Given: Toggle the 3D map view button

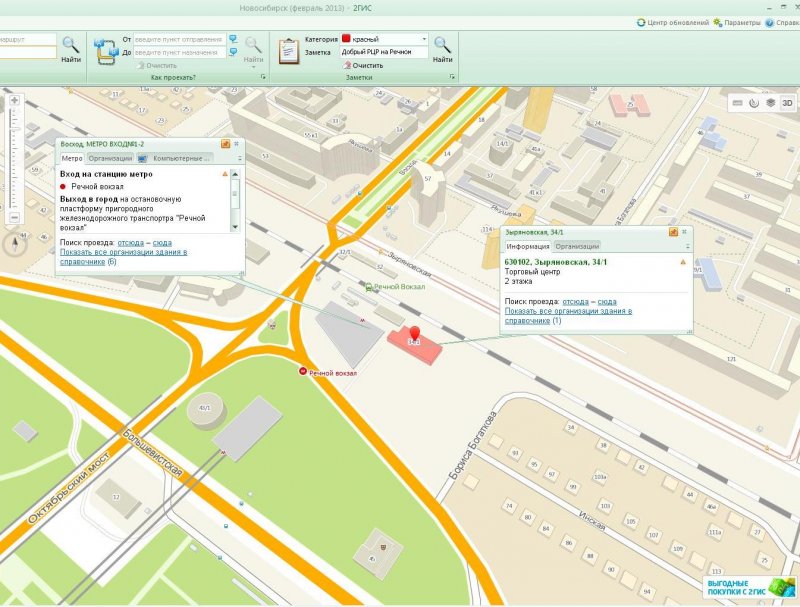Looking at the screenshot, I should click(787, 103).
